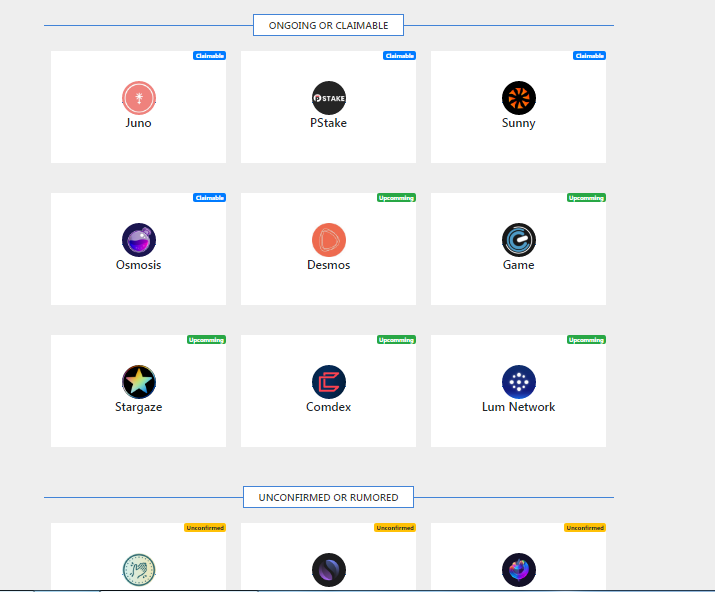Open the Juno airdrop name link
Screen dimensions: 715x592
coord(139,123)
